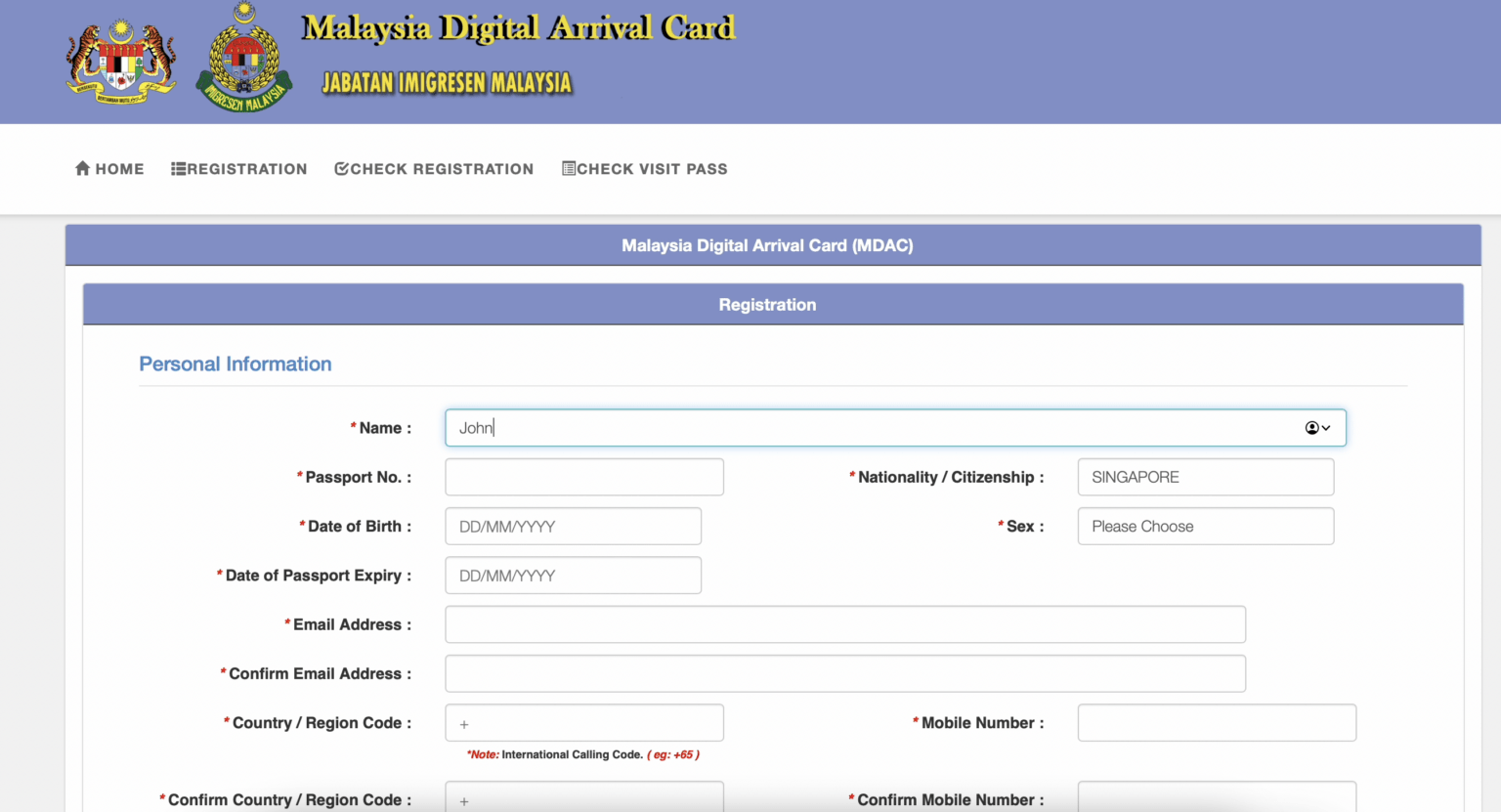1501x812 pixels.
Task: Click the document icon beside CHECK VISIT PASS
Action: tap(568, 168)
